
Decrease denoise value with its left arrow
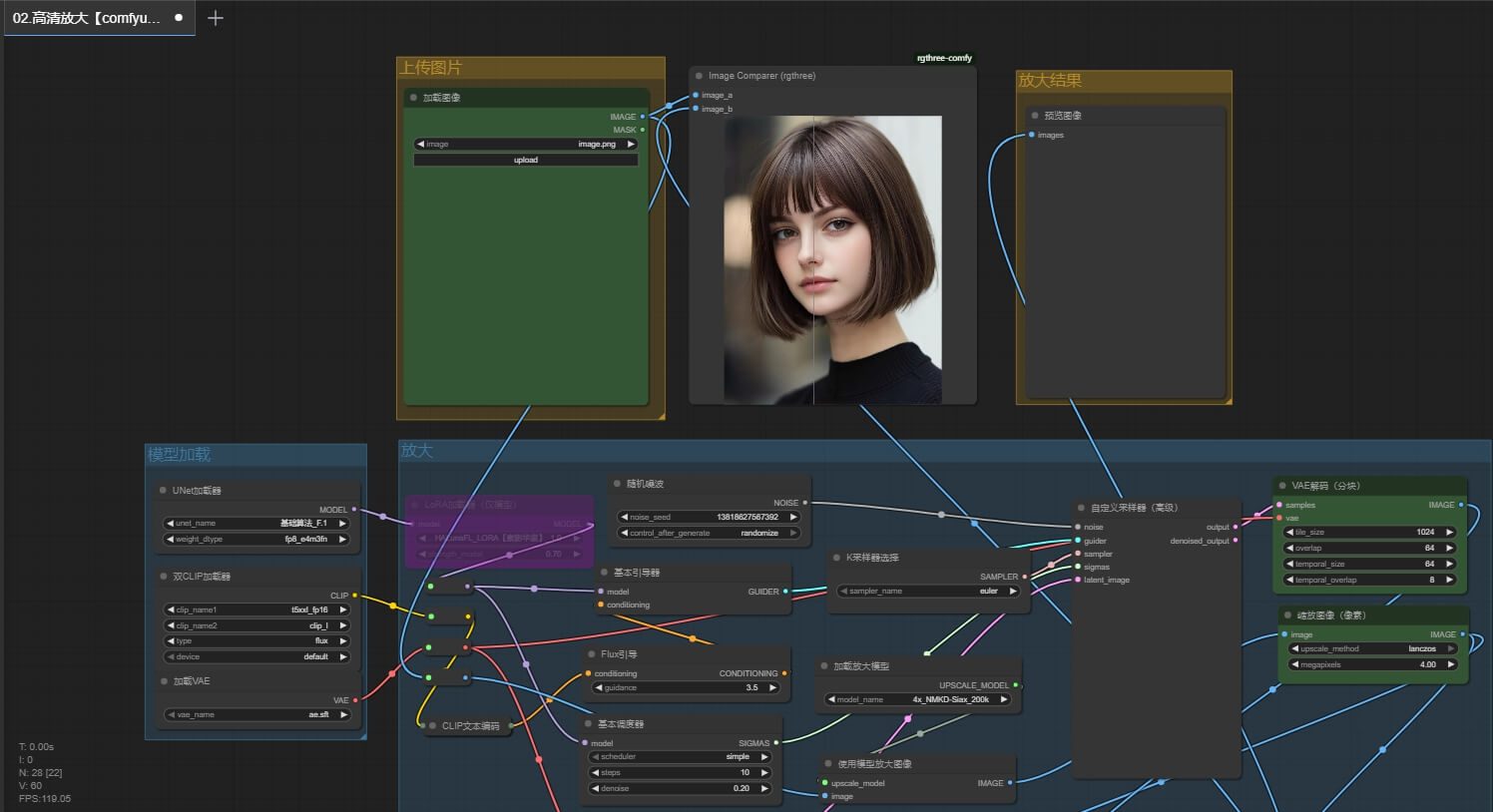pos(596,788)
